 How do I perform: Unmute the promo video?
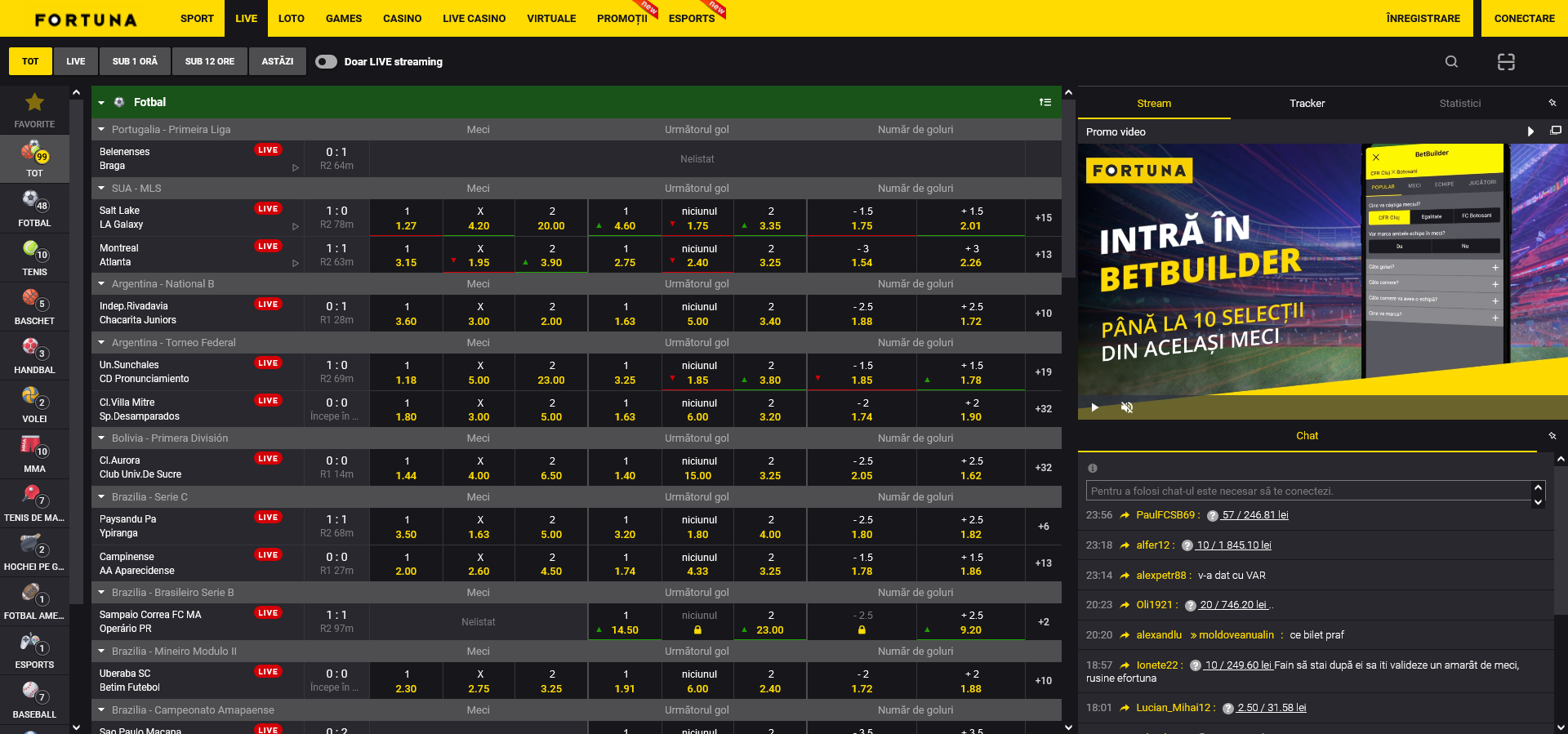pos(1126,407)
